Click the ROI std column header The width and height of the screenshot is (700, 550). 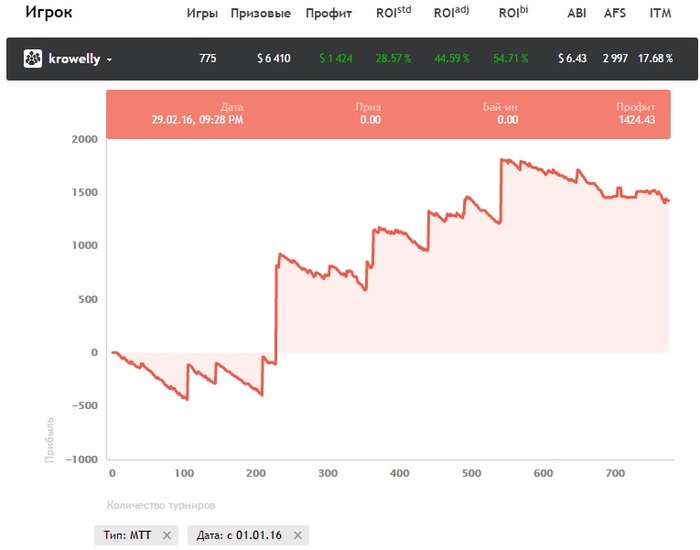click(394, 13)
